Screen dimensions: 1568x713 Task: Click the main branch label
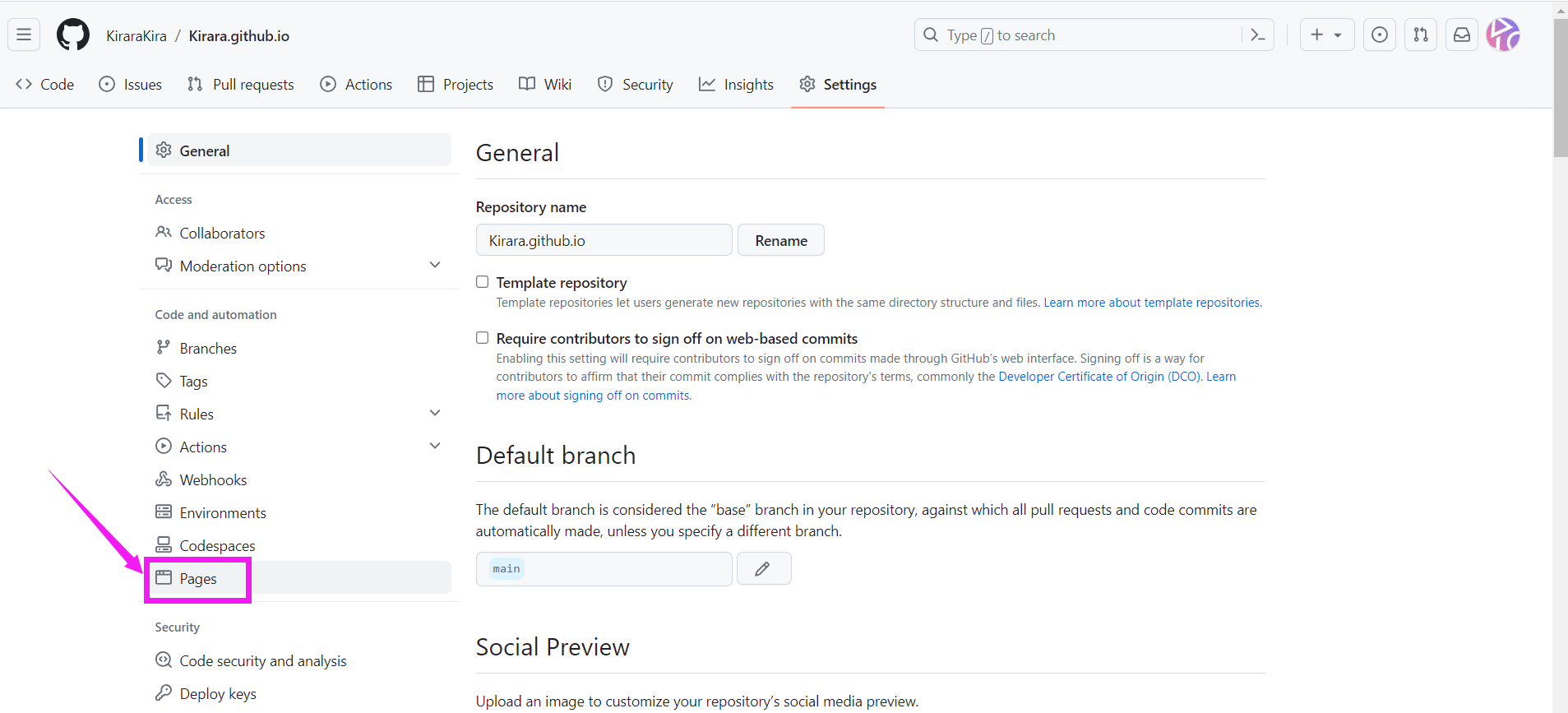tap(506, 569)
